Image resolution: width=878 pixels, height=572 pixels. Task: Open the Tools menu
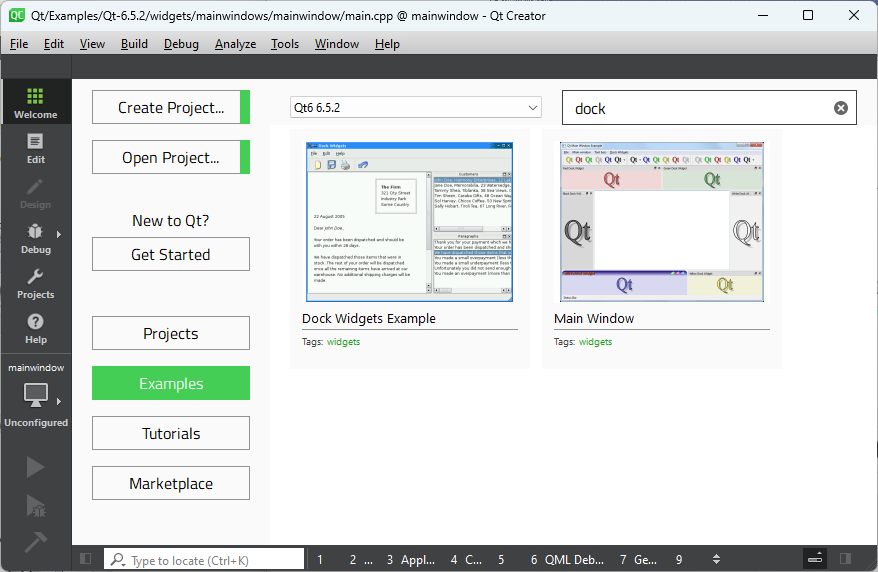pos(284,44)
